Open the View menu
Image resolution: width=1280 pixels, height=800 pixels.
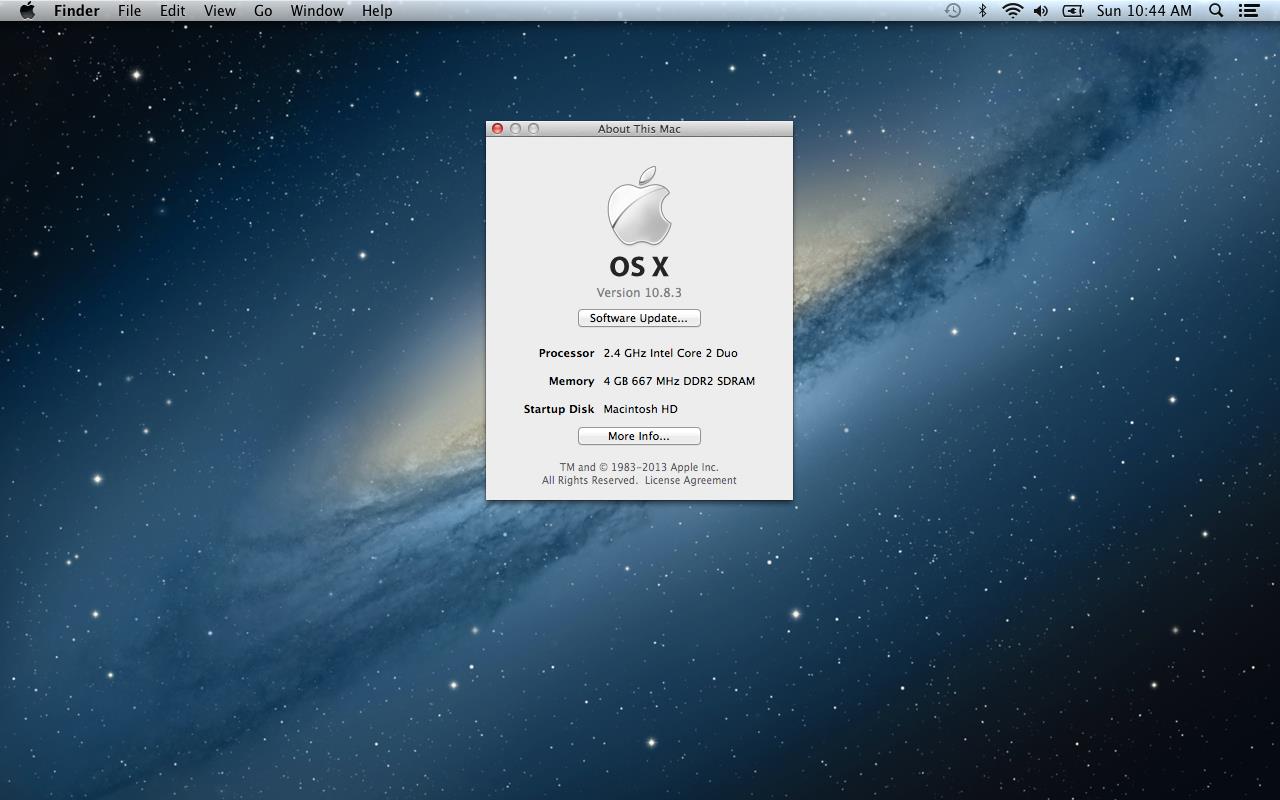(x=219, y=11)
